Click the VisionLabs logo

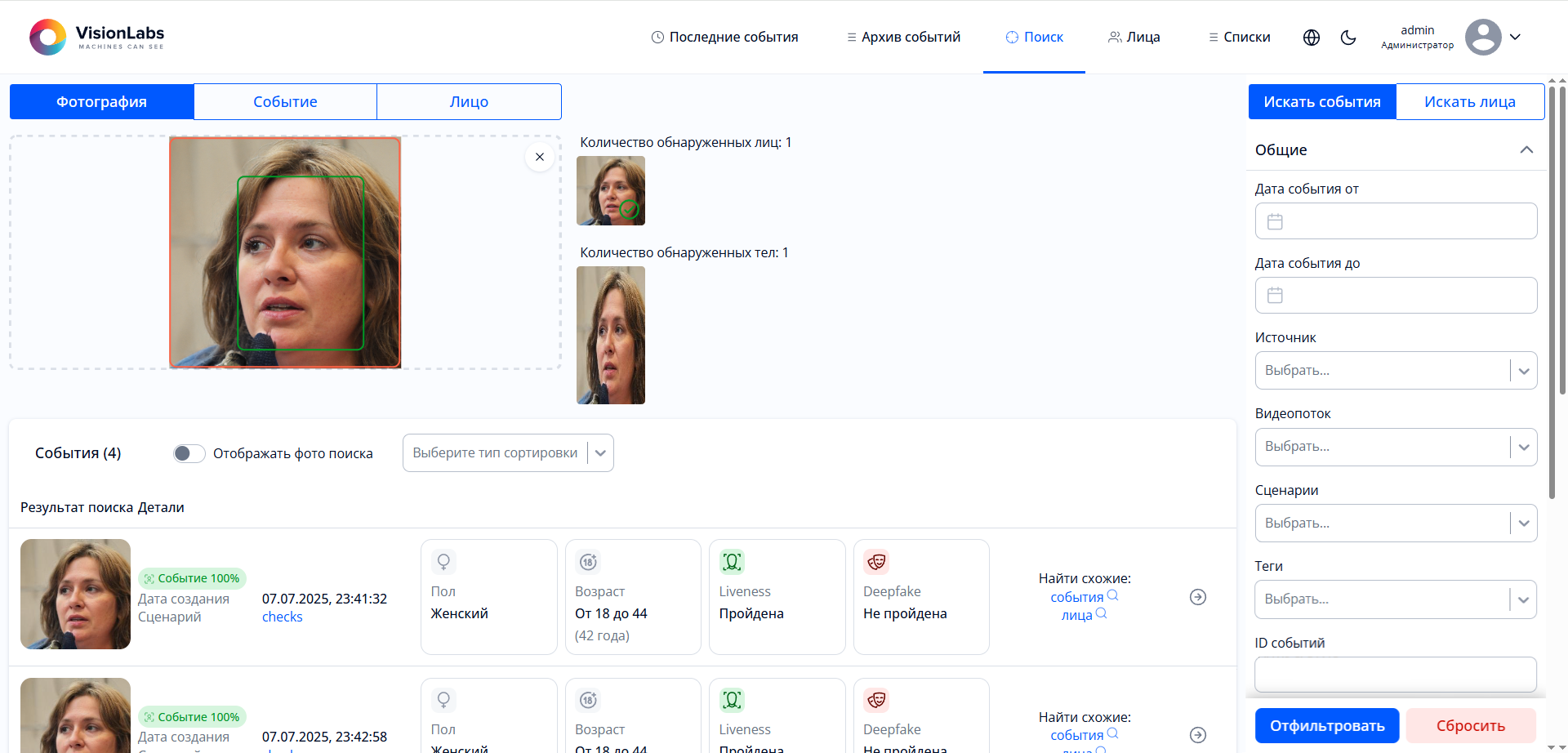97,37
